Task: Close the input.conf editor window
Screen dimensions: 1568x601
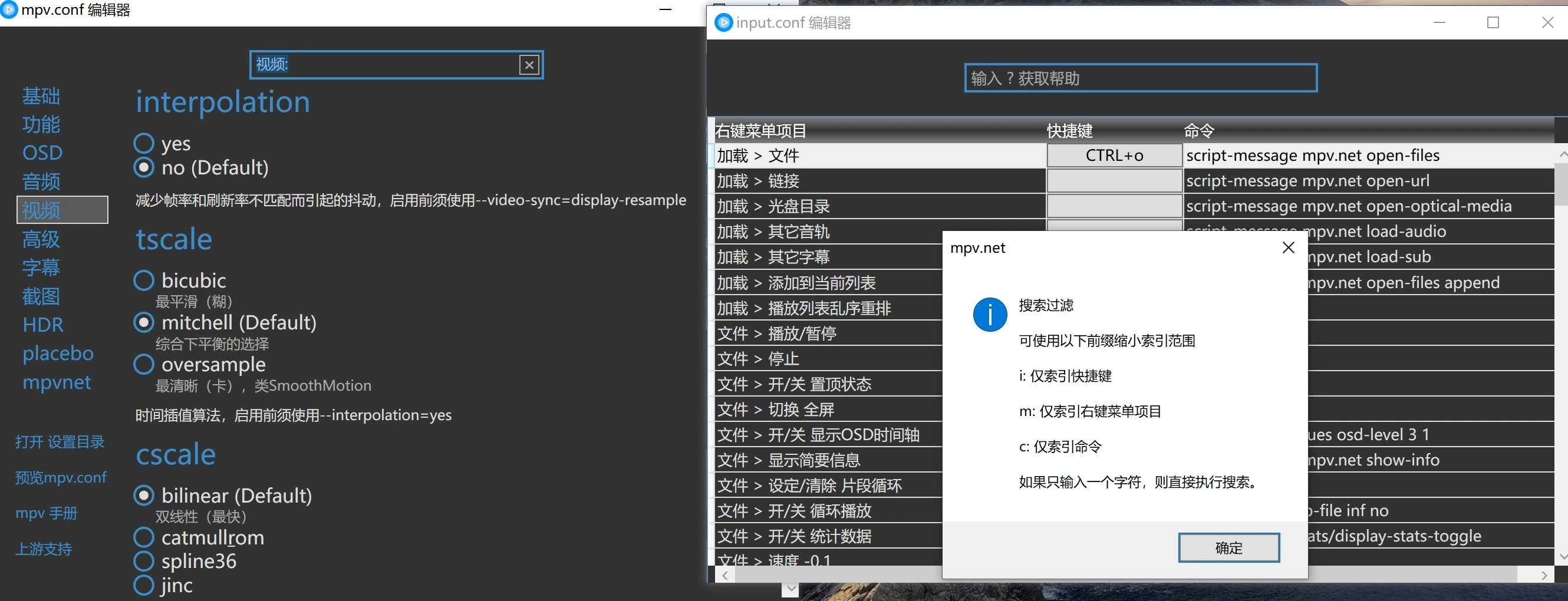Action: [x=1547, y=22]
